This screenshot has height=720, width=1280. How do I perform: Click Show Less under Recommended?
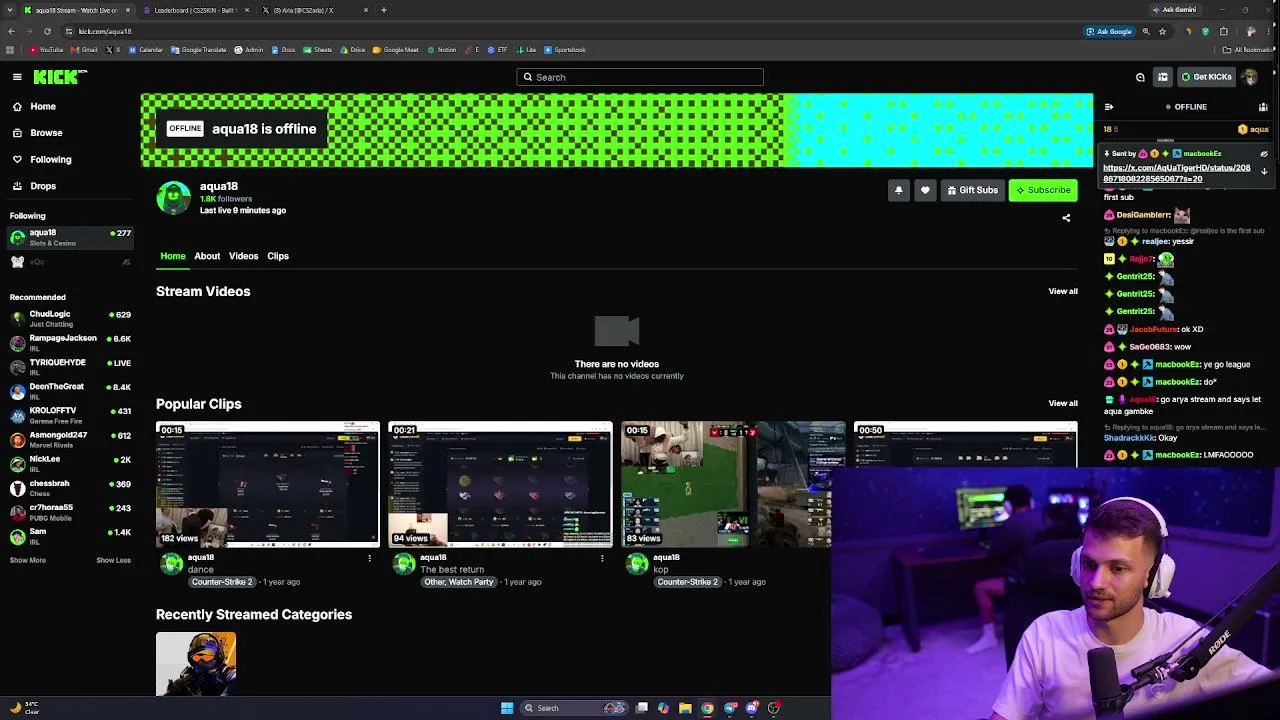tap(113, 560)
